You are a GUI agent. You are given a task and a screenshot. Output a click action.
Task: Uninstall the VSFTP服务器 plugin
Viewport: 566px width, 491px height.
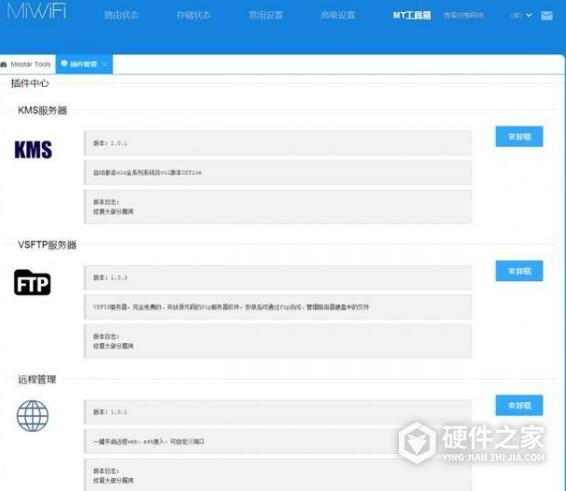[x=519, y=271]
